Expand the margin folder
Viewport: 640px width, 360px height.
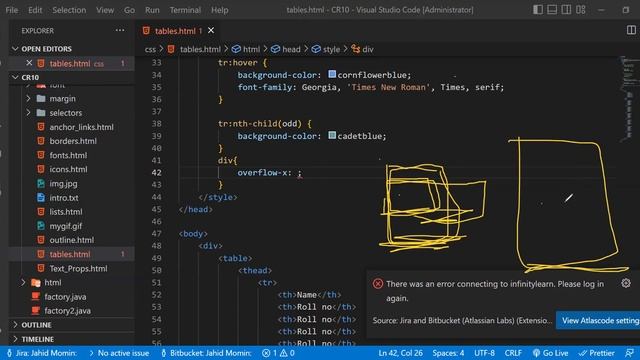click(62, 99)
